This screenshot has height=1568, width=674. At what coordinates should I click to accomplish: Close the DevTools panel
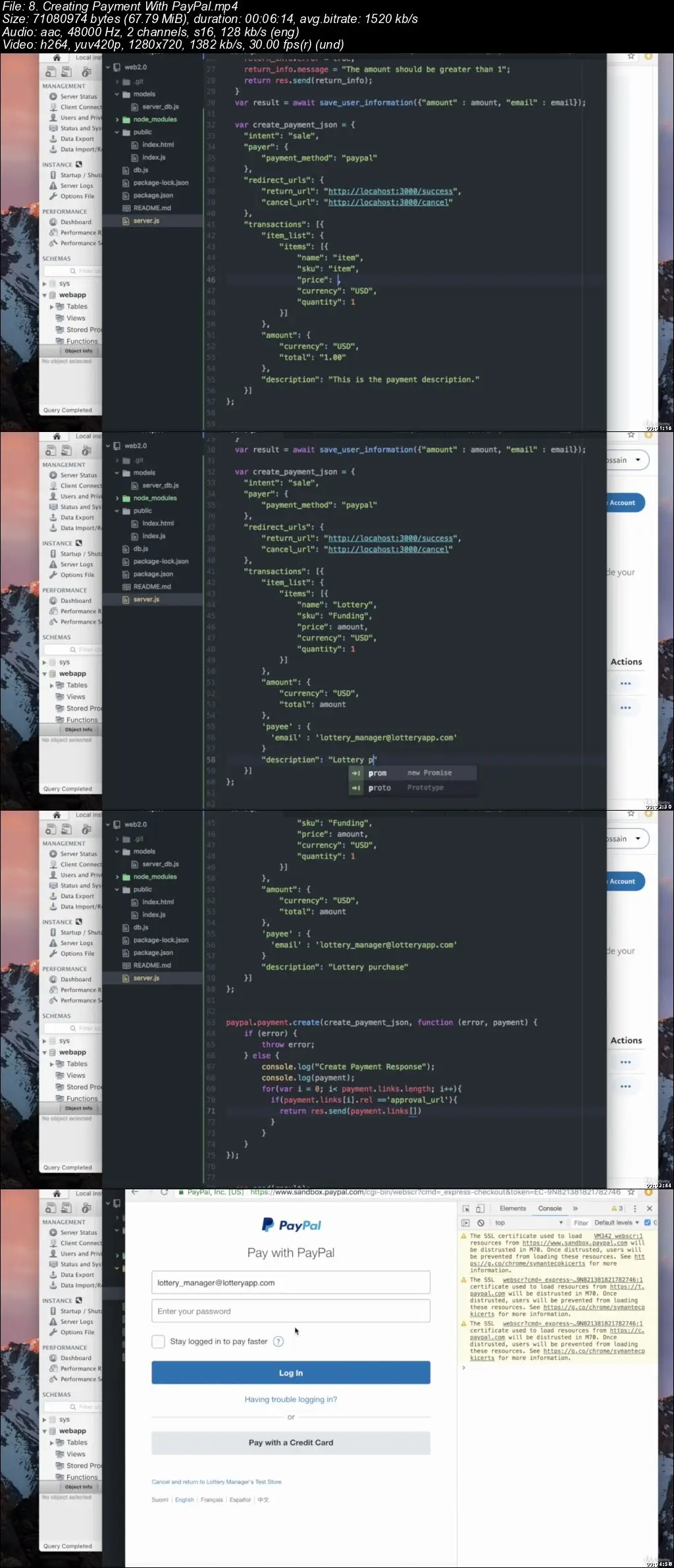tap(650, 1208)
